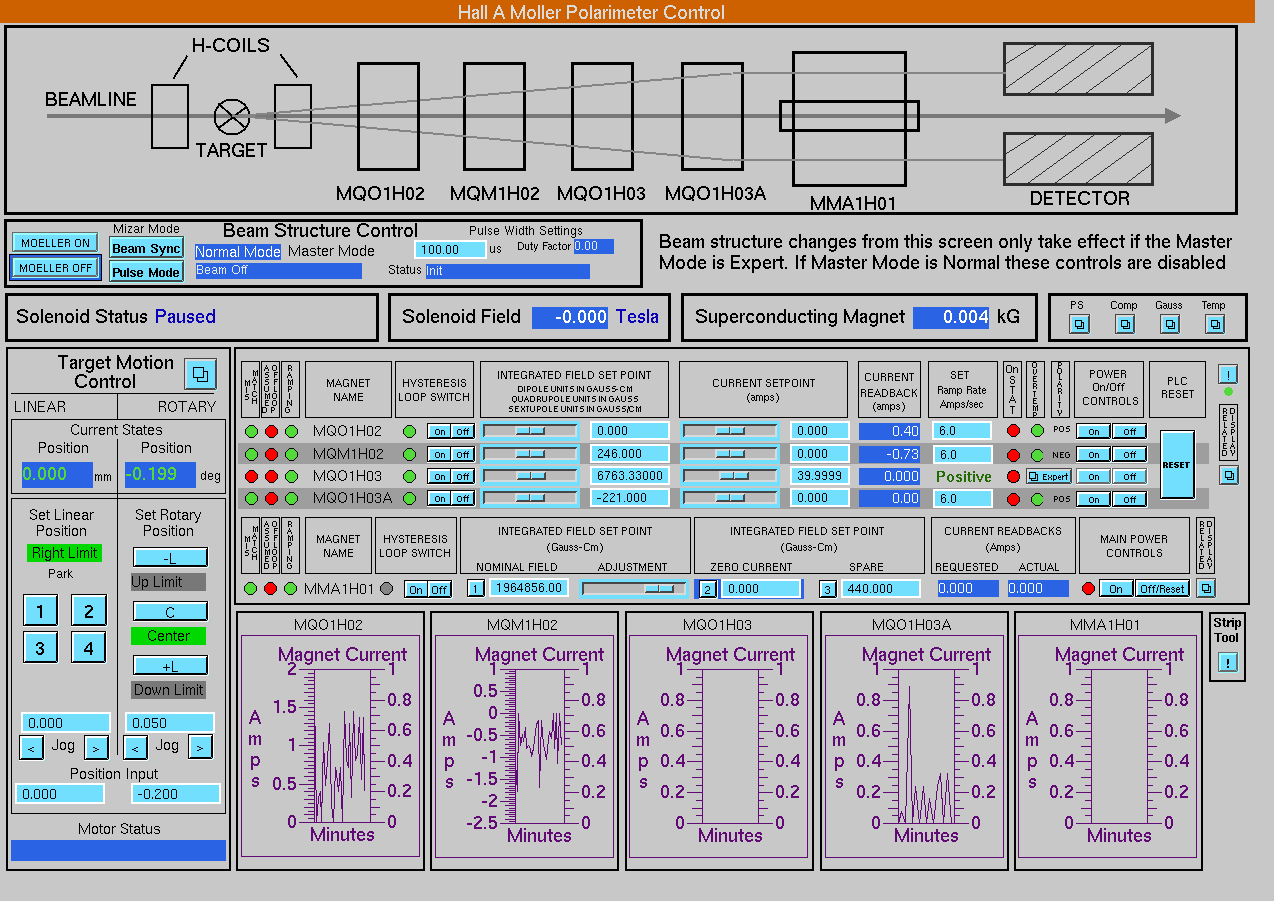Open MMA1H01 related display icon
The image size is (1274, 901).
(x=1207, y=589)
